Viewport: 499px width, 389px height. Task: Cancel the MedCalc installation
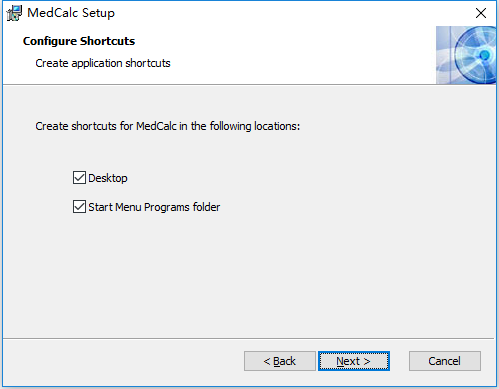point(445,361)
